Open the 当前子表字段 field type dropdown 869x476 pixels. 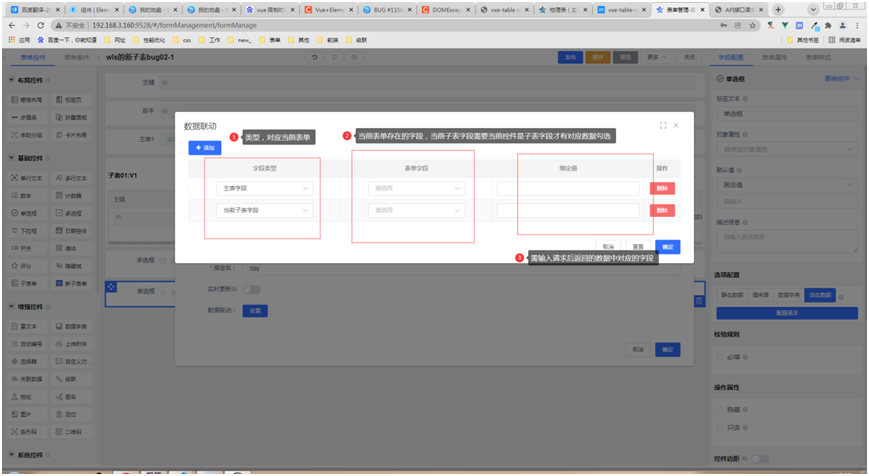(264, 210)
